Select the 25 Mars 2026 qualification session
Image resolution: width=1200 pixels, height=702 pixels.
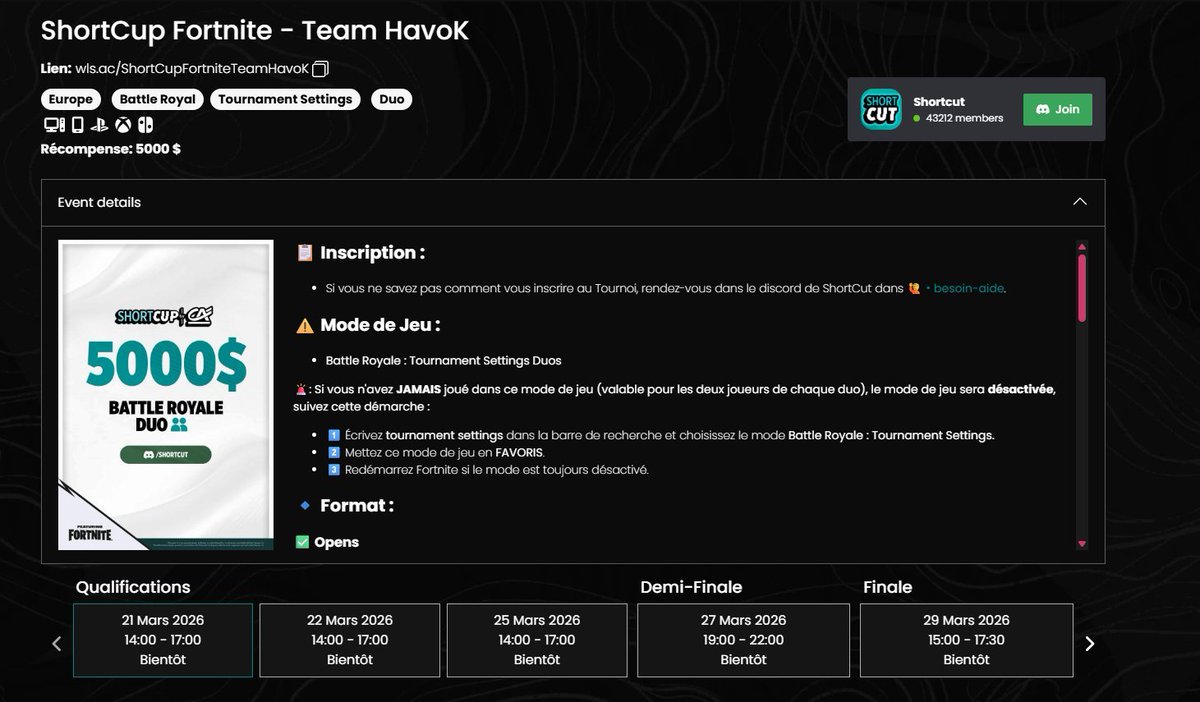[537, 640]
